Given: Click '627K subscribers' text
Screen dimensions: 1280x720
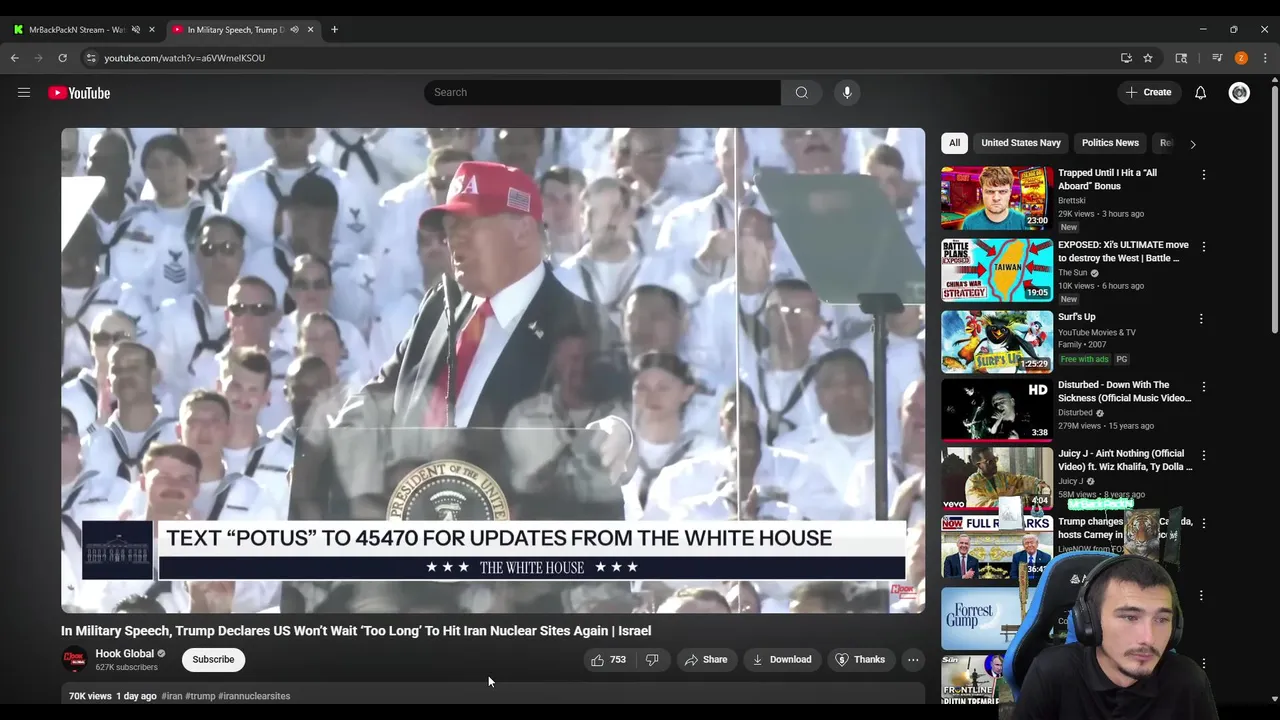Looking at the screenshot, I should [126, 667].
